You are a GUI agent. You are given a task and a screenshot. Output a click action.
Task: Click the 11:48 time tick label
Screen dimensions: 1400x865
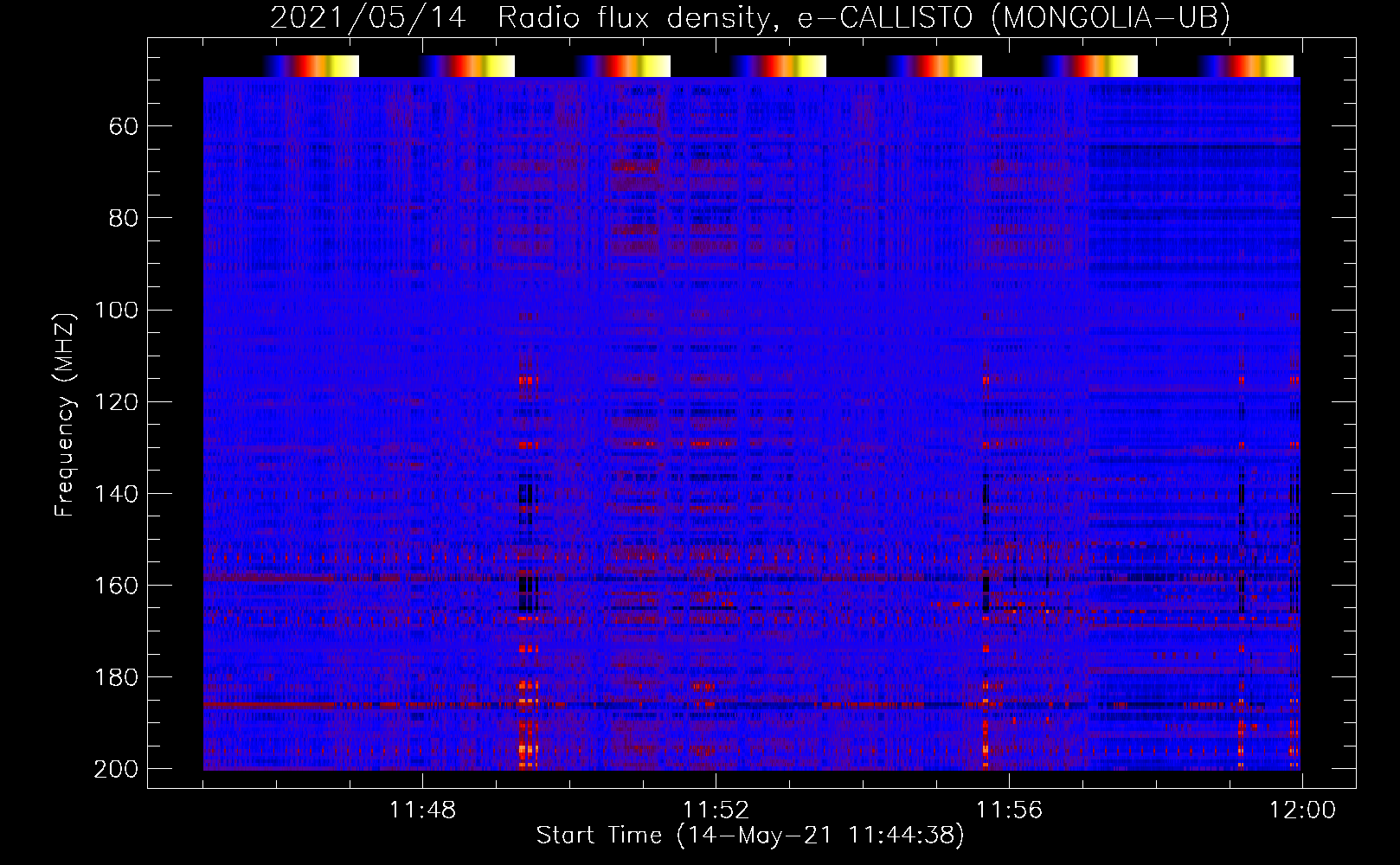click(x=422, y=811)
